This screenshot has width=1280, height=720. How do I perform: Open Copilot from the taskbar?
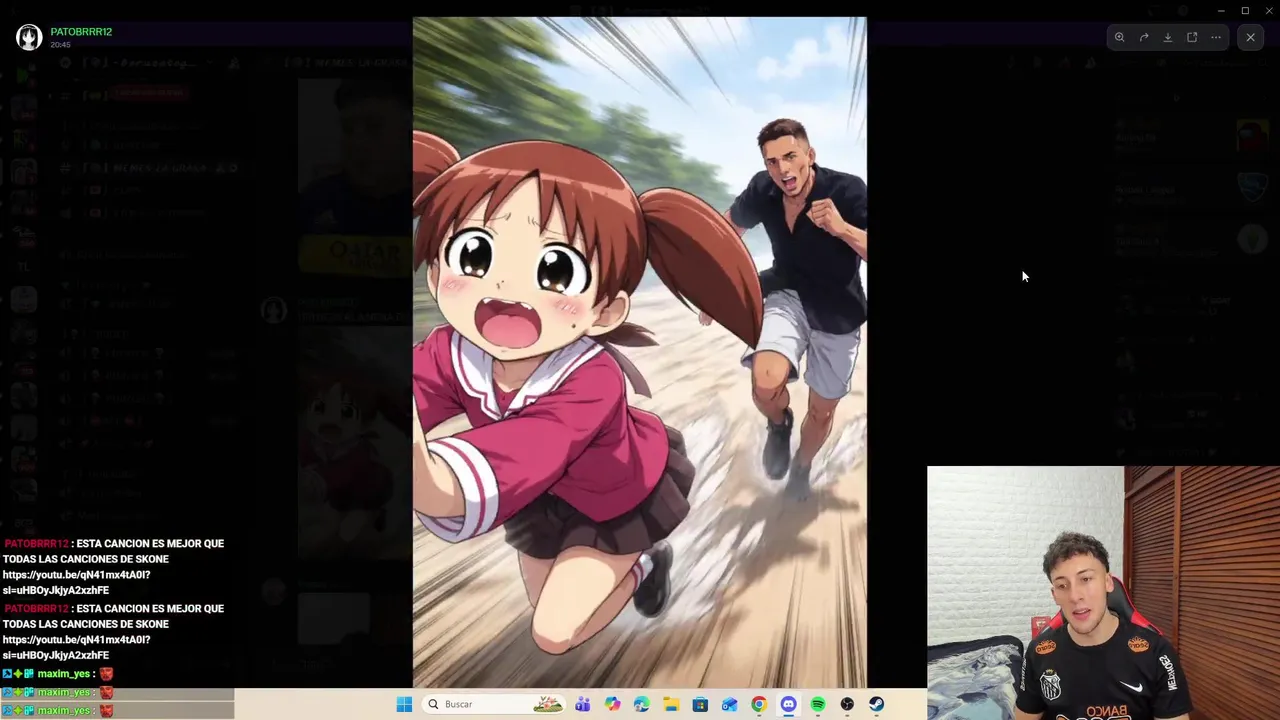tap(612, 704)
